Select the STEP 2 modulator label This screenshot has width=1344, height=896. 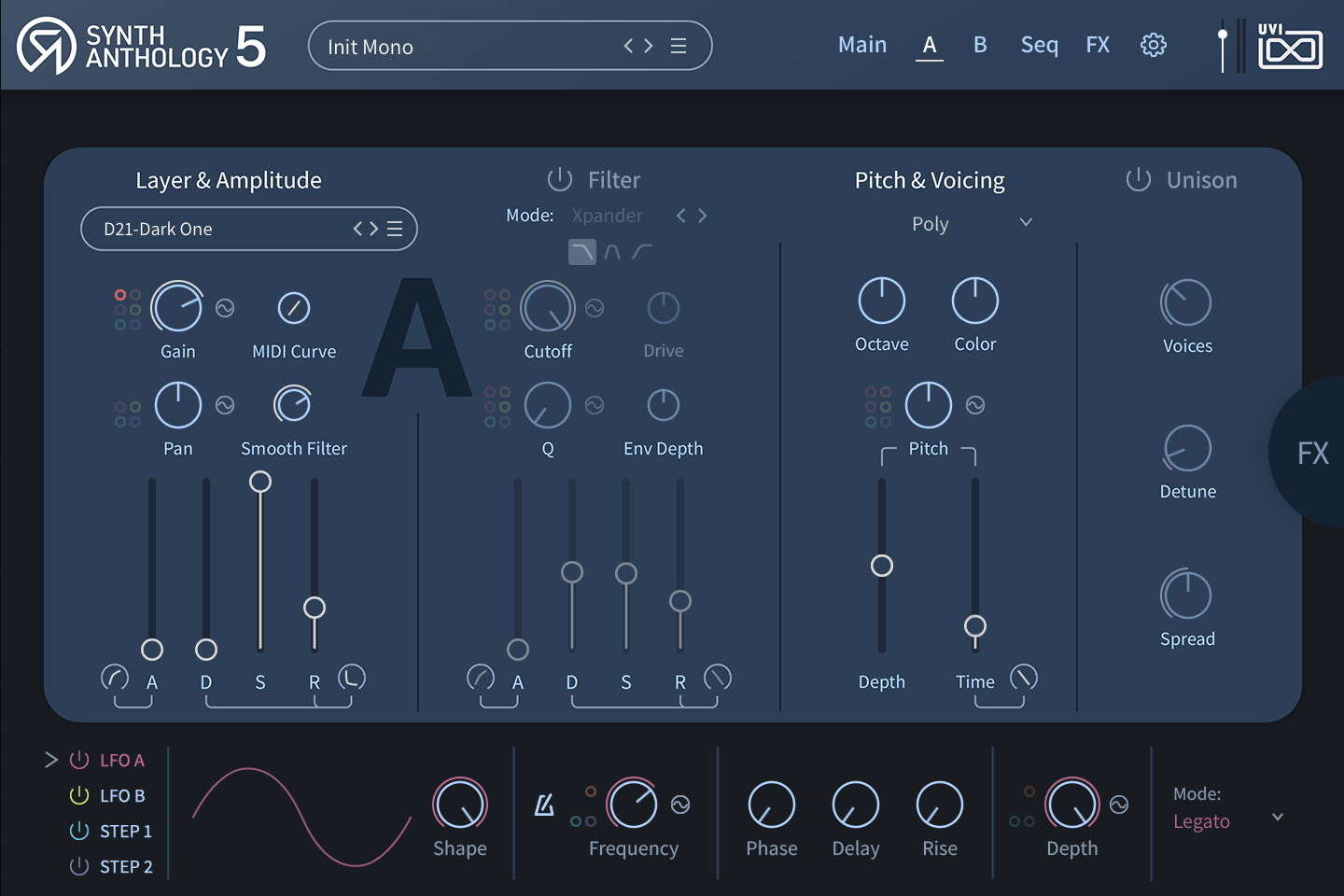pos(126,866)
